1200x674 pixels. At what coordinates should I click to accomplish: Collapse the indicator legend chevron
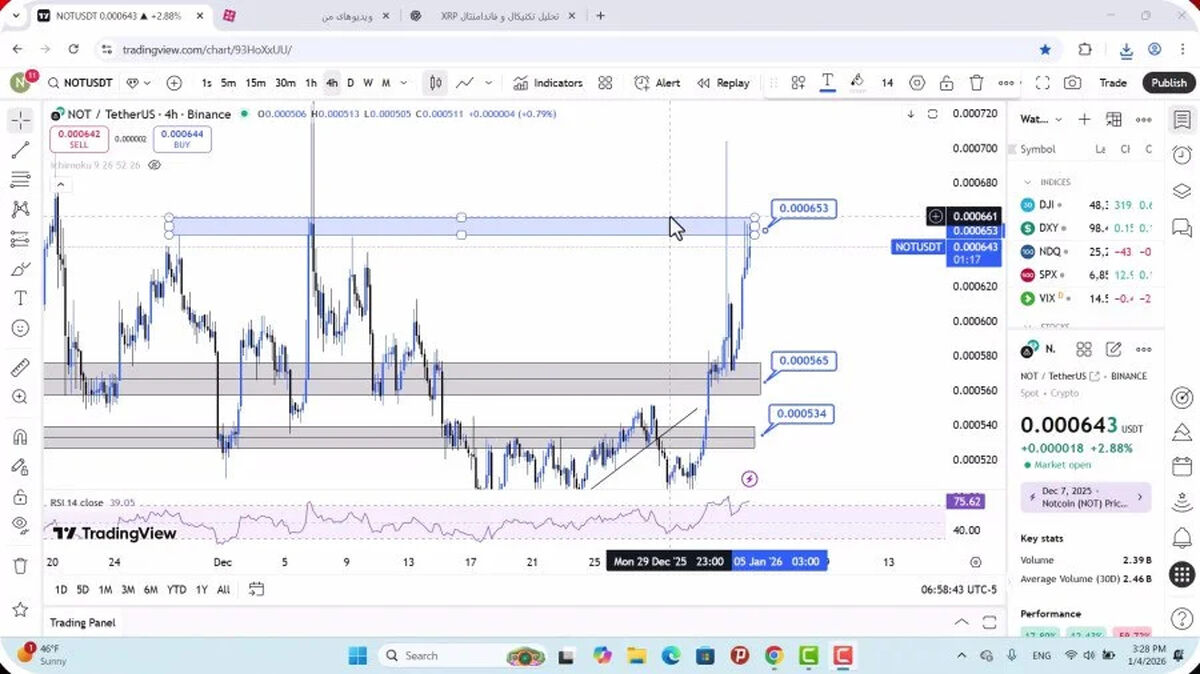60,184
